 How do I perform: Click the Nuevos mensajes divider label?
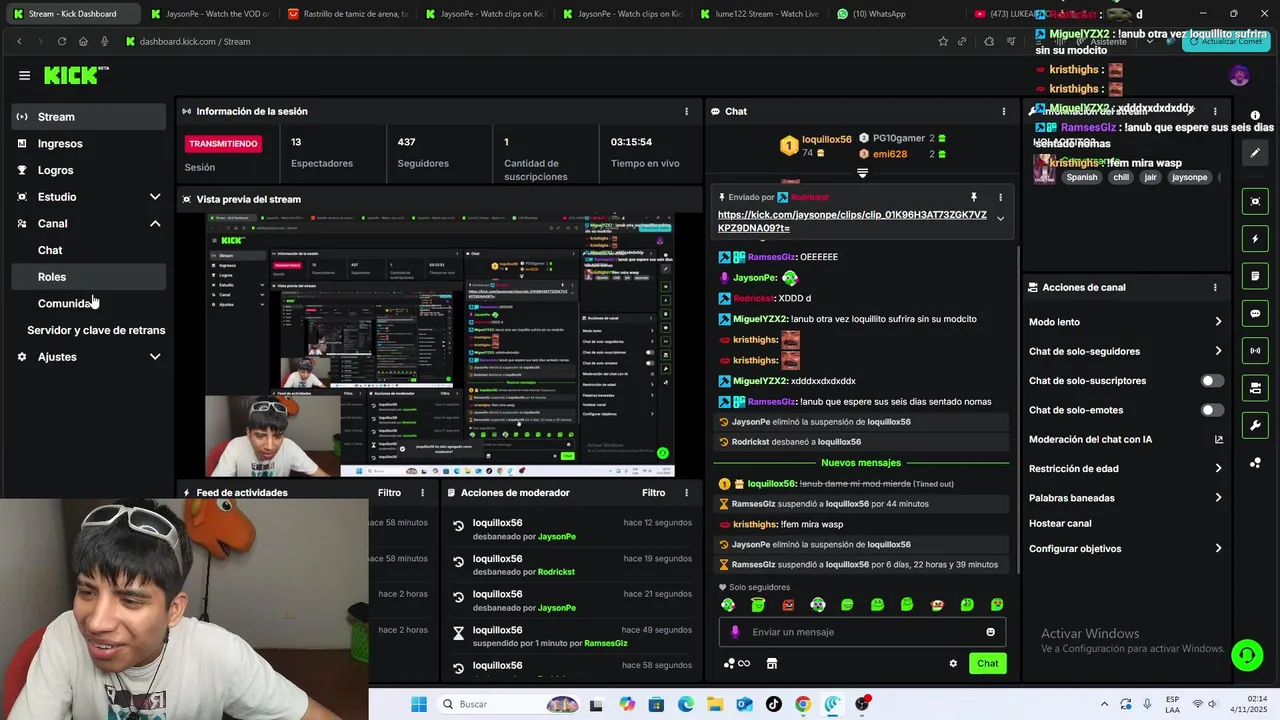tap(861, 463)
